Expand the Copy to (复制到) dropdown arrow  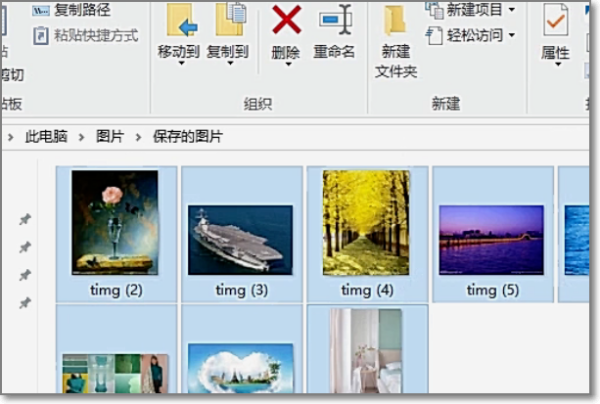click(x=230, y=63)
